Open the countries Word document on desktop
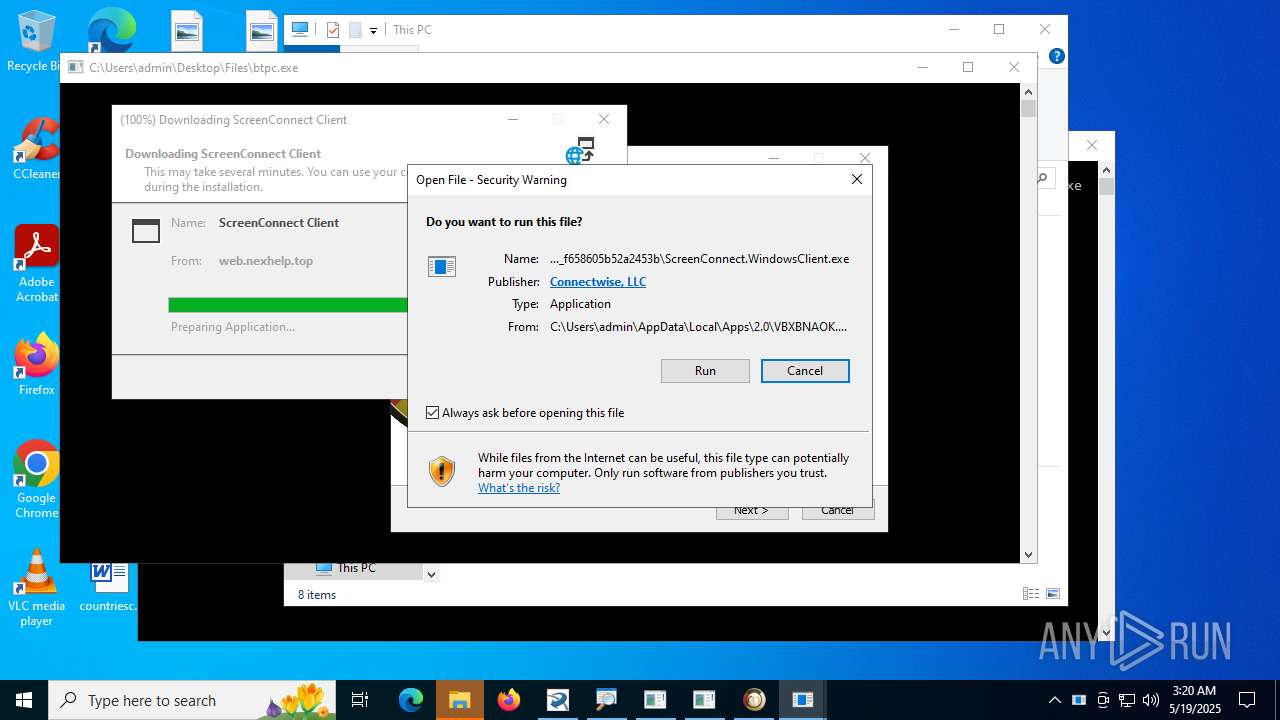The image size is (1280, 720). pyautogui.click(x=108, y=588)
